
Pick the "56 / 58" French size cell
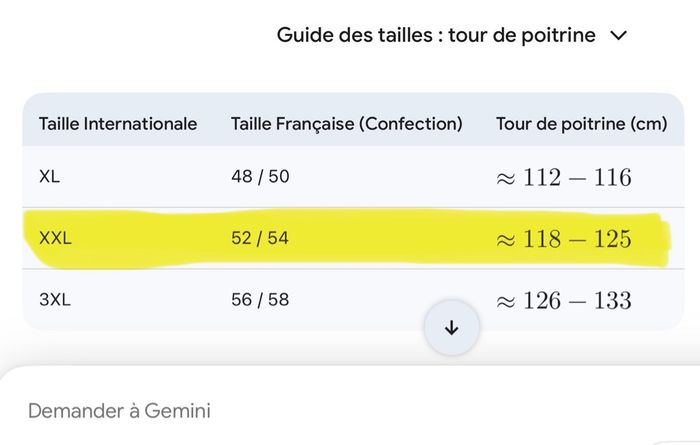click(260, 300)
